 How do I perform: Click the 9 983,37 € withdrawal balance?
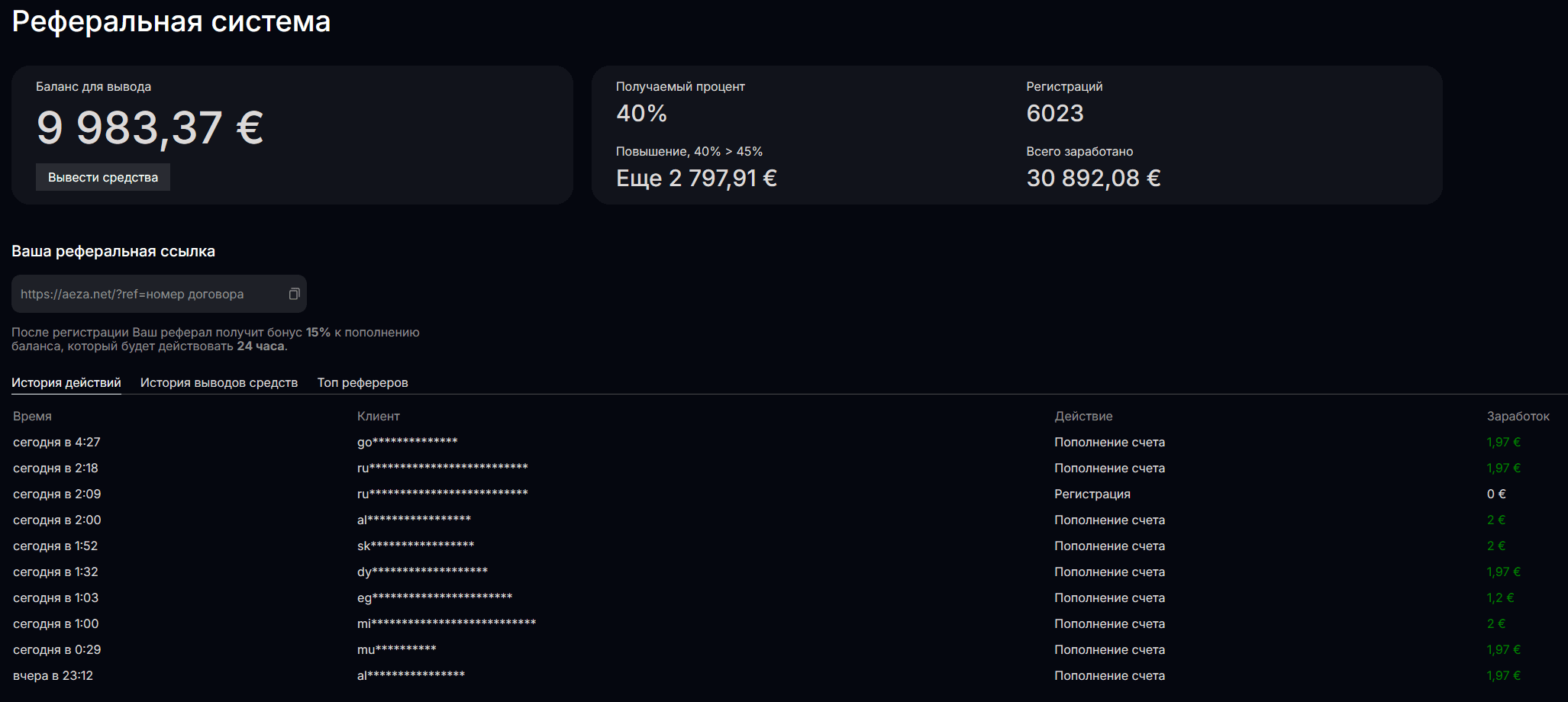tap(150, 127)
